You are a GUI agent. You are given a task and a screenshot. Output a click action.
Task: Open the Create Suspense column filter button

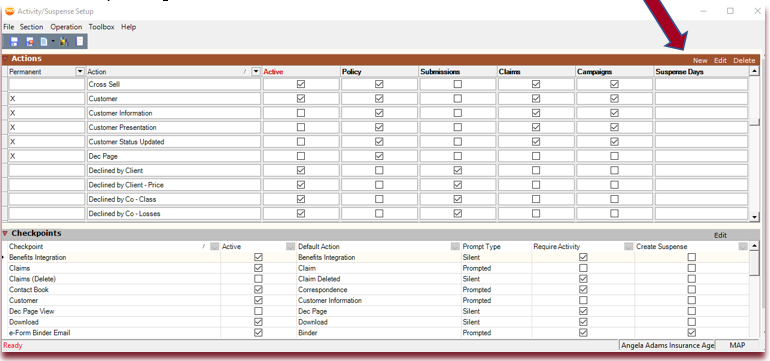click(743, 247)
